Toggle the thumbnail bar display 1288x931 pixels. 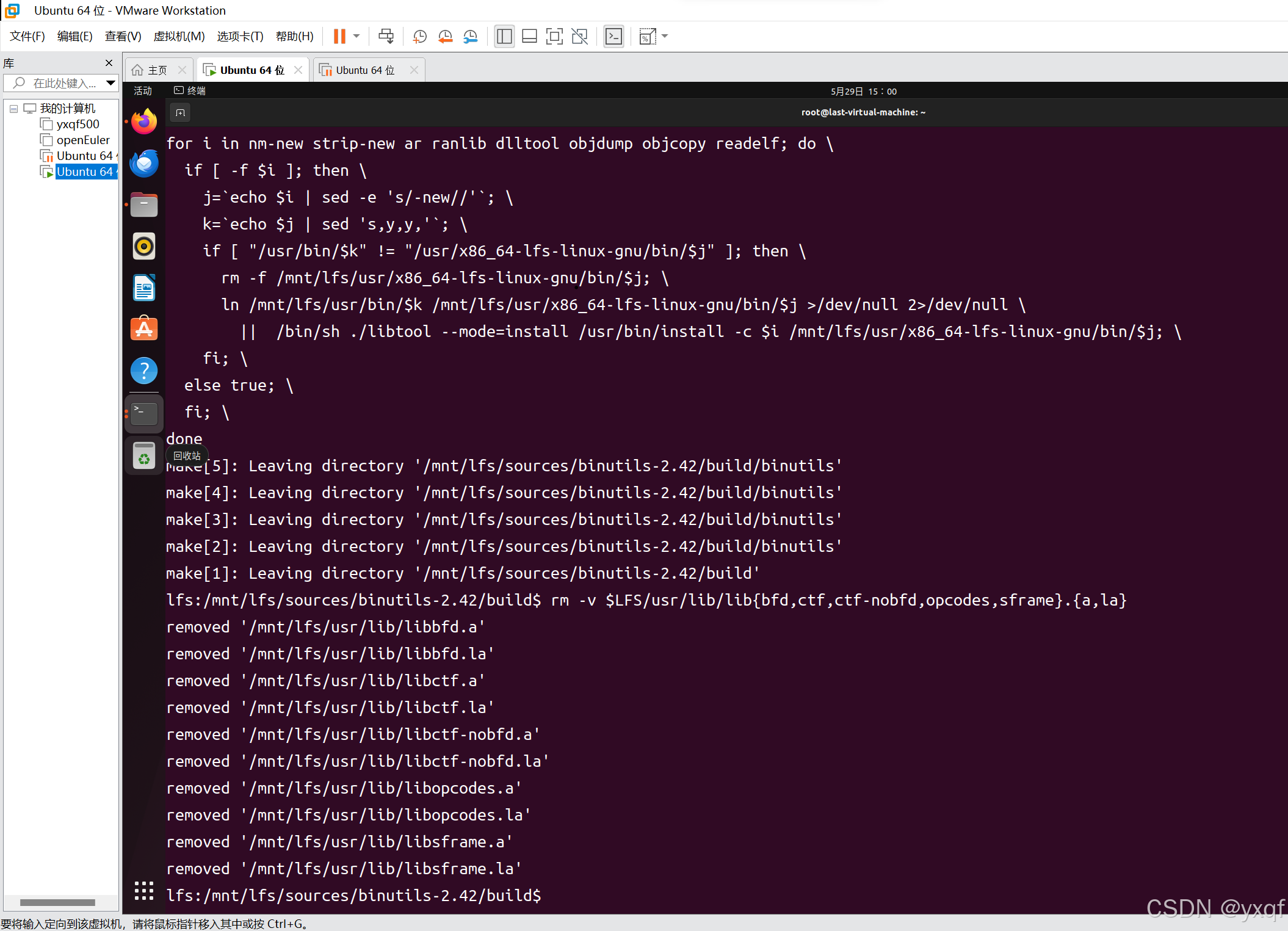(529, 37)
